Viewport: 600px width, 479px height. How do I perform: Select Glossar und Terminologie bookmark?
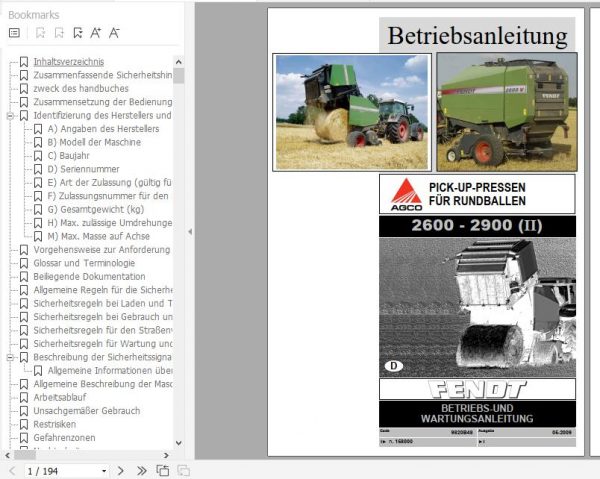(84, 263)
